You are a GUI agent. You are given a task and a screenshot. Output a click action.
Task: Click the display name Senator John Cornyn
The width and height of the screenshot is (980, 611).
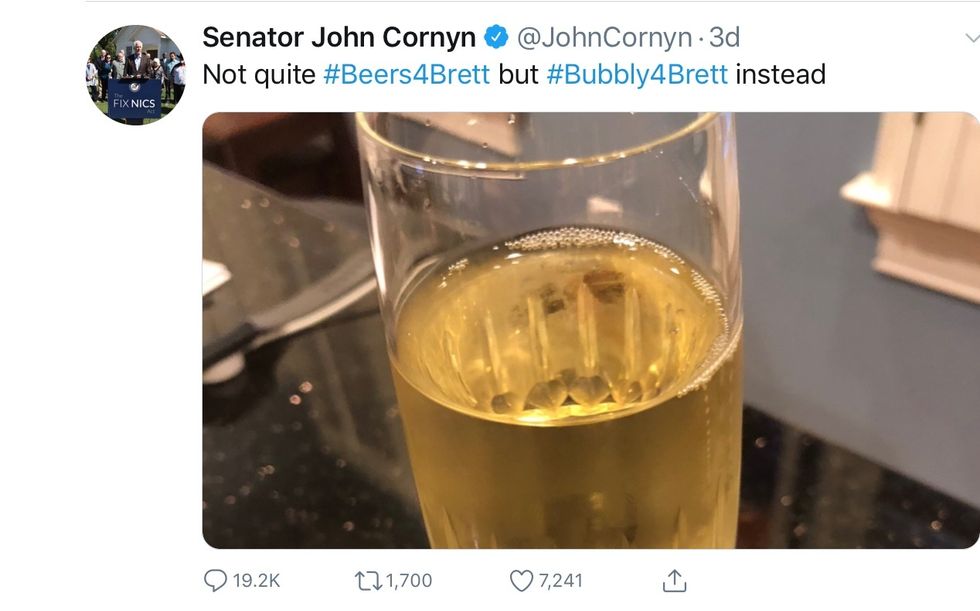[339, 38]
